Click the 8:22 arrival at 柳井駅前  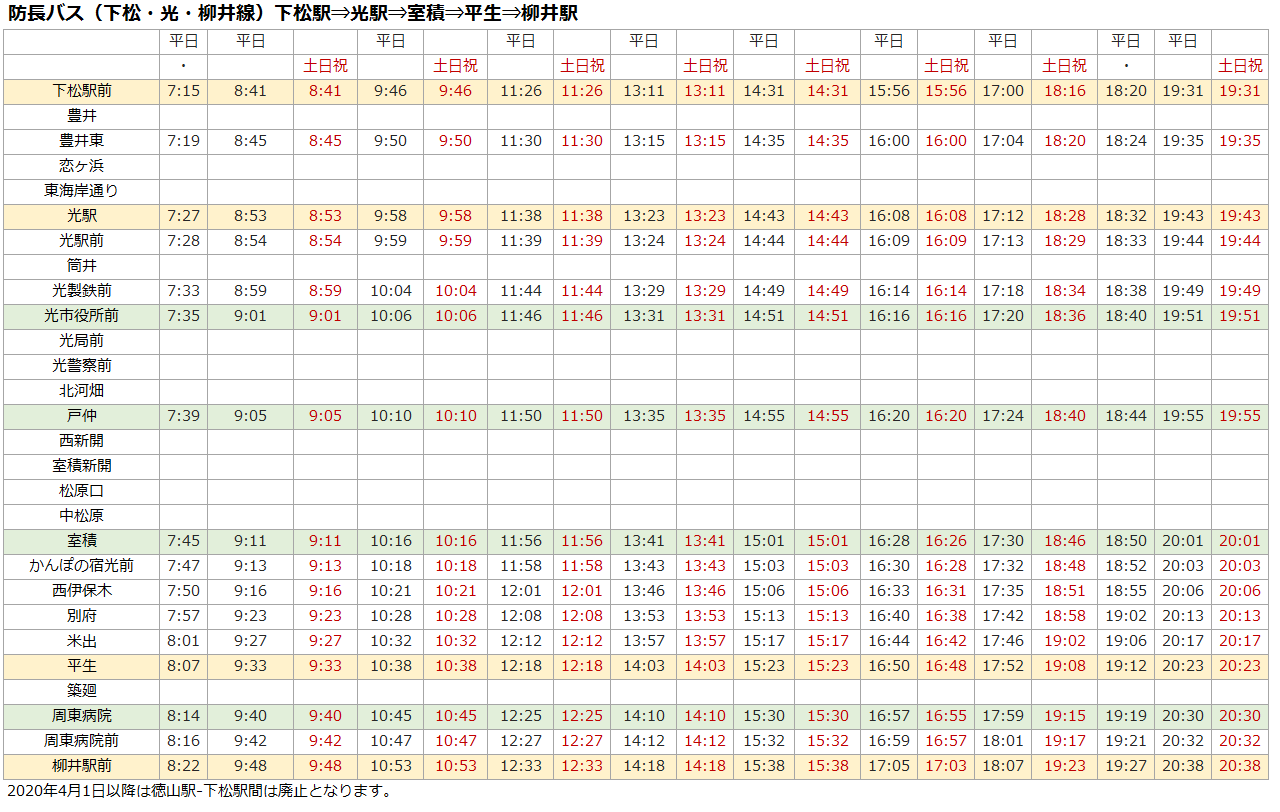pos(184,766)
